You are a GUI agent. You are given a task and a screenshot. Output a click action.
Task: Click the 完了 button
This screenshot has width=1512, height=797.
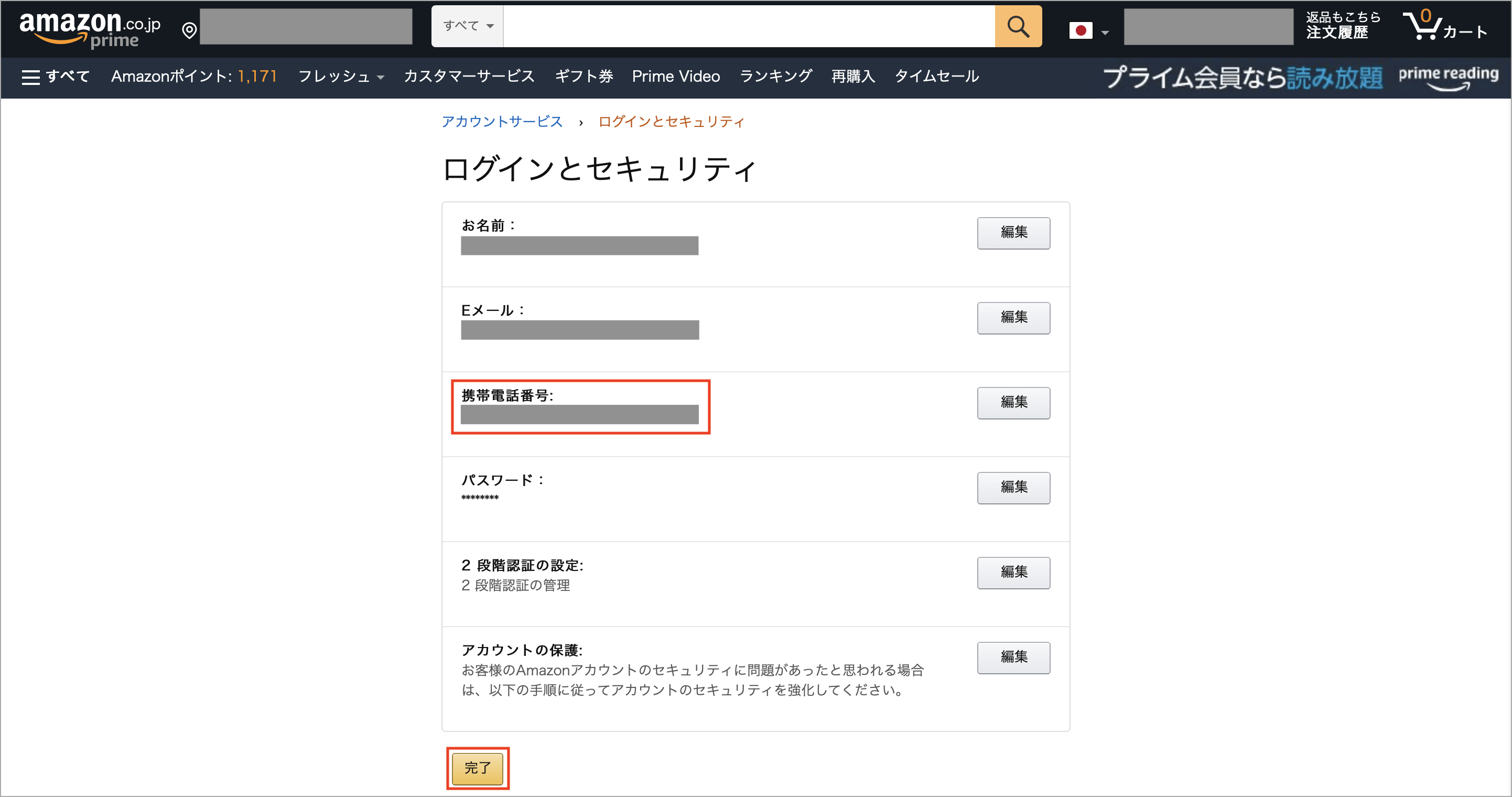point(477,768)
